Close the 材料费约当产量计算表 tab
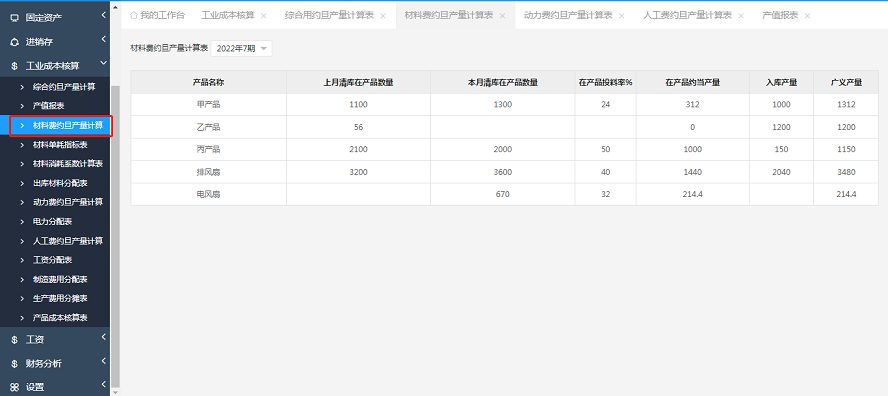The image size is (888, 396). click(502, 16)
